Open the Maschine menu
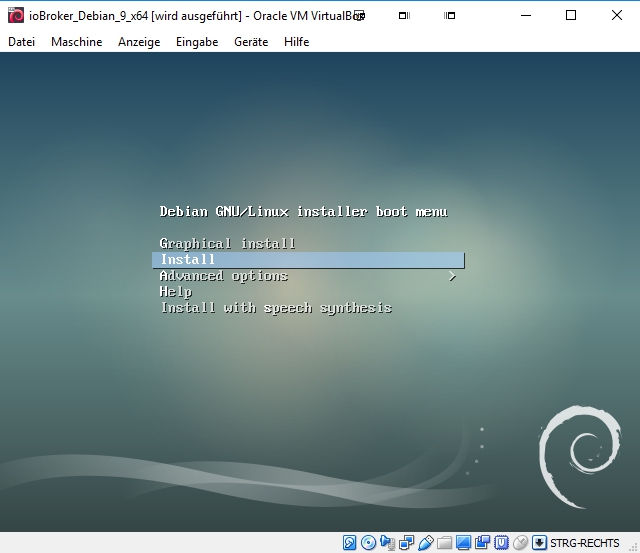Screen dimensions: 640x553 click(76, 42)
